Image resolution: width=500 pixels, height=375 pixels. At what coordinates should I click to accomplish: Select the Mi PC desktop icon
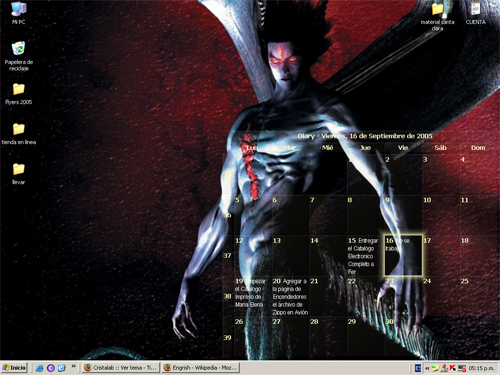[x=19, y=13]
